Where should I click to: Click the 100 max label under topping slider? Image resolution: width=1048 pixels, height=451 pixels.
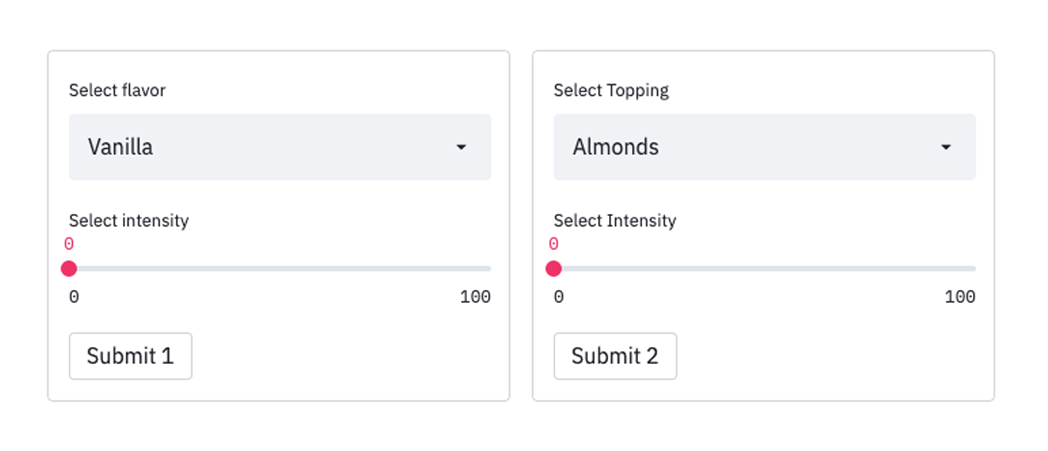point(960,297)
